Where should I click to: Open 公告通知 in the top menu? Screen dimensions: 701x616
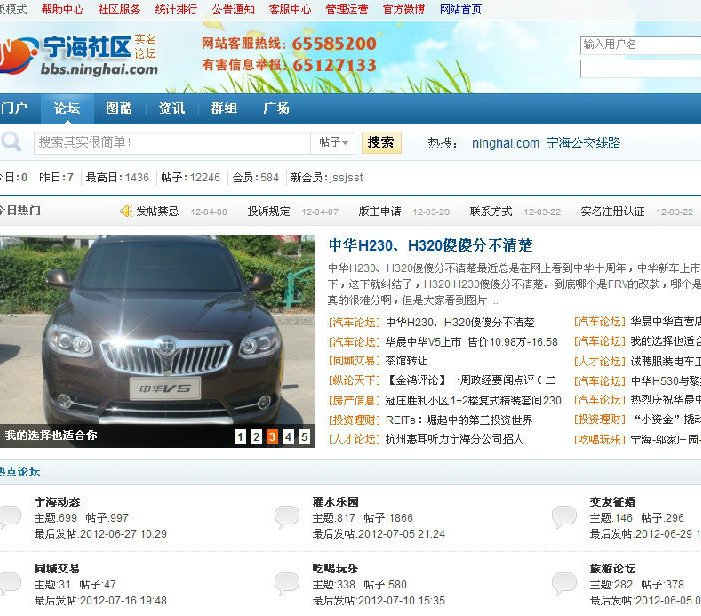tap(233, 9)
